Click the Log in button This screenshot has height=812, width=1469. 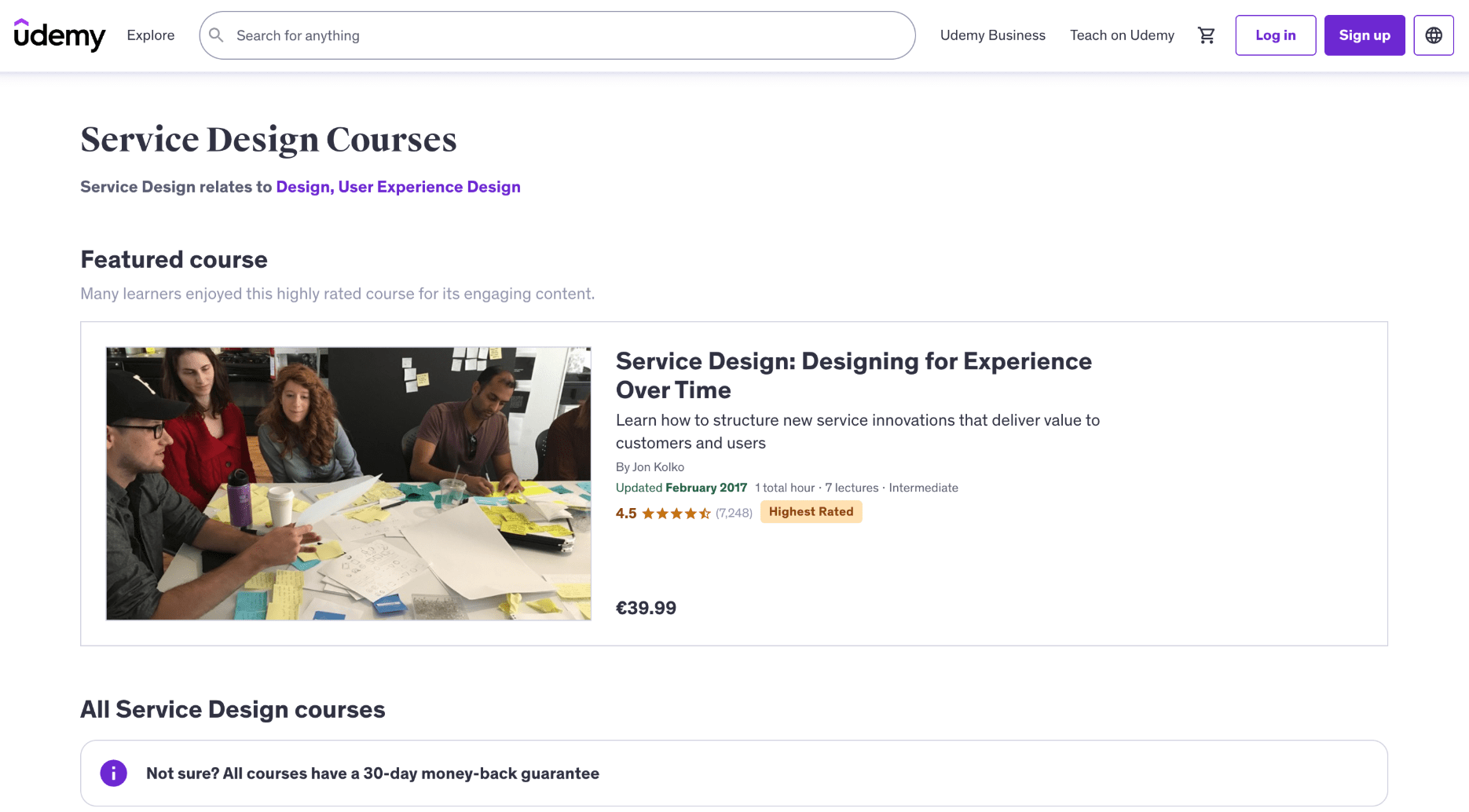(1276, 35)
